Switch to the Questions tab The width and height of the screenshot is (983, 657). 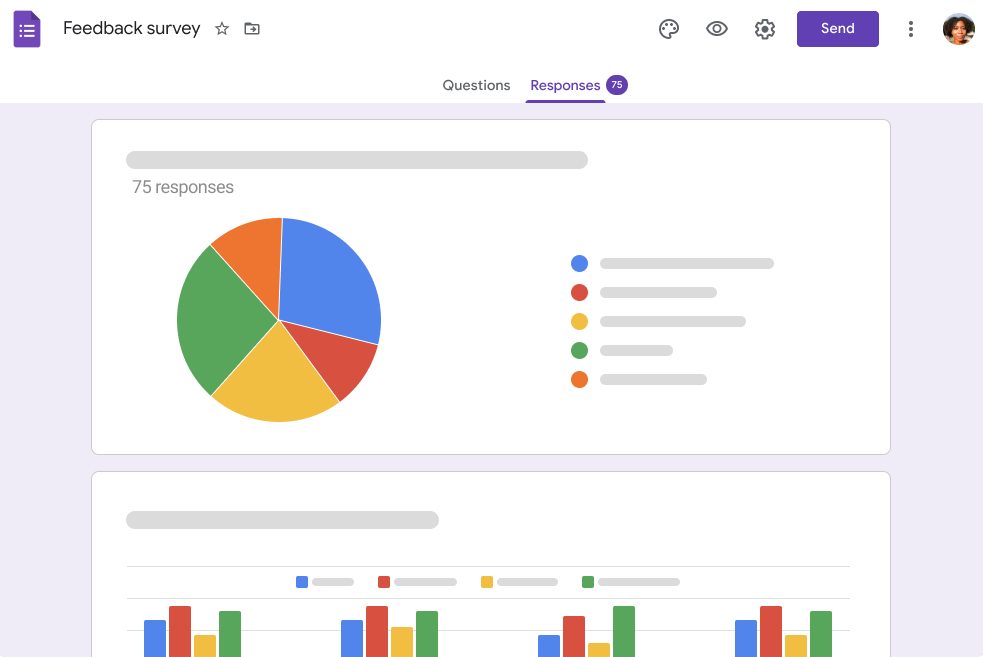coord(476,85)
